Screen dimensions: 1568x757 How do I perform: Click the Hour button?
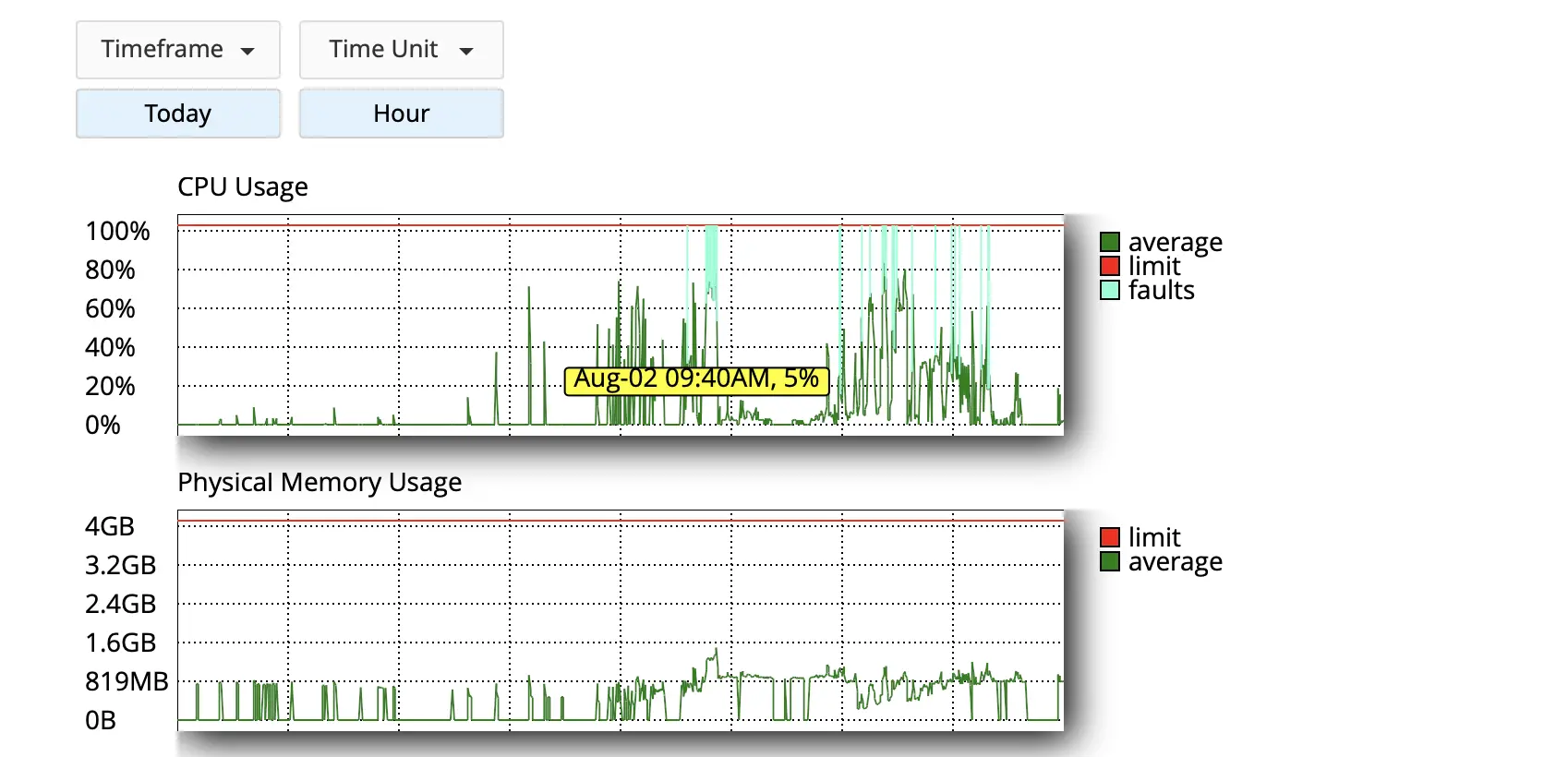(402, 114)
